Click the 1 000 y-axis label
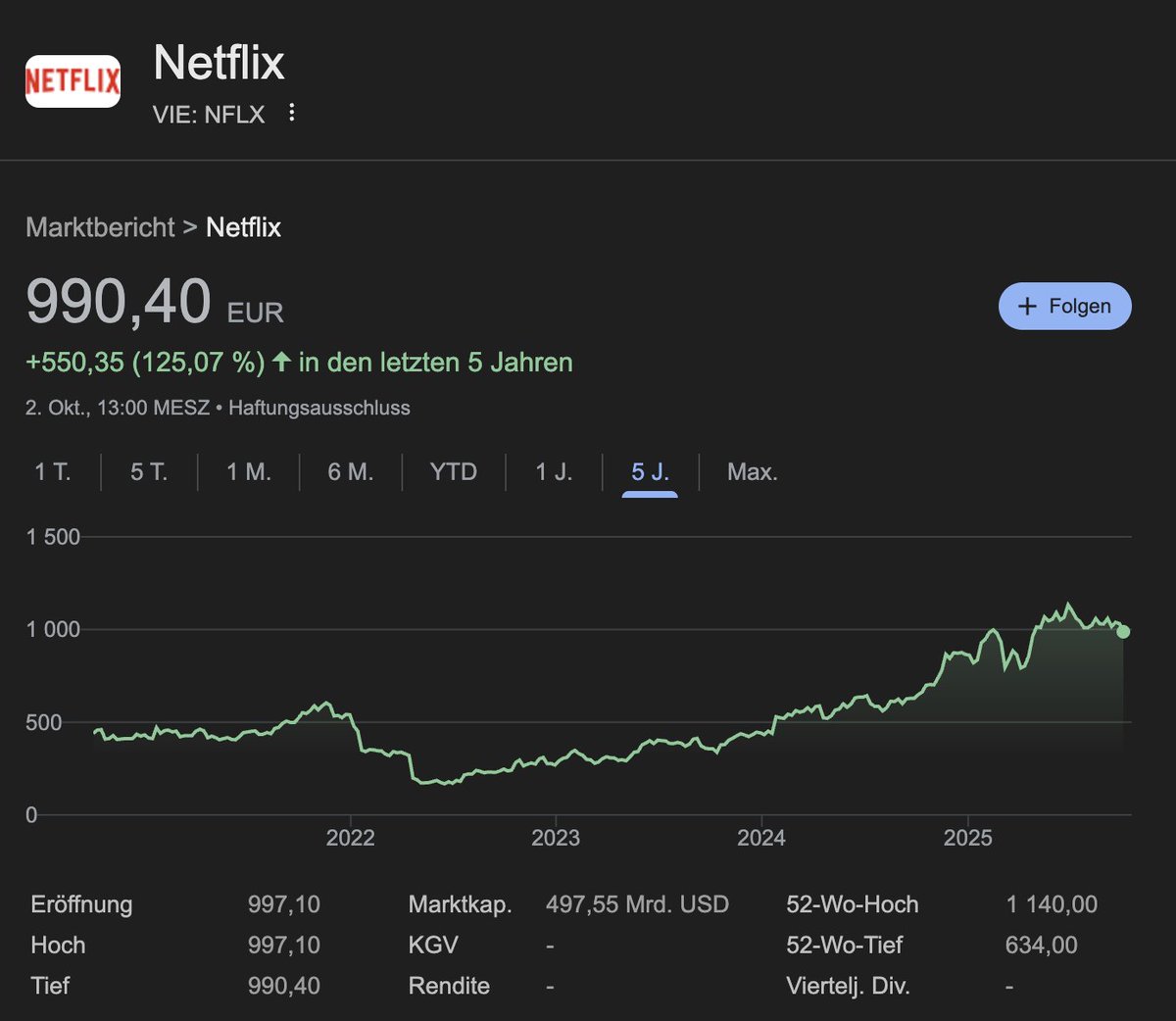This screenshot has height=1021, width=1176. (54, 630)
